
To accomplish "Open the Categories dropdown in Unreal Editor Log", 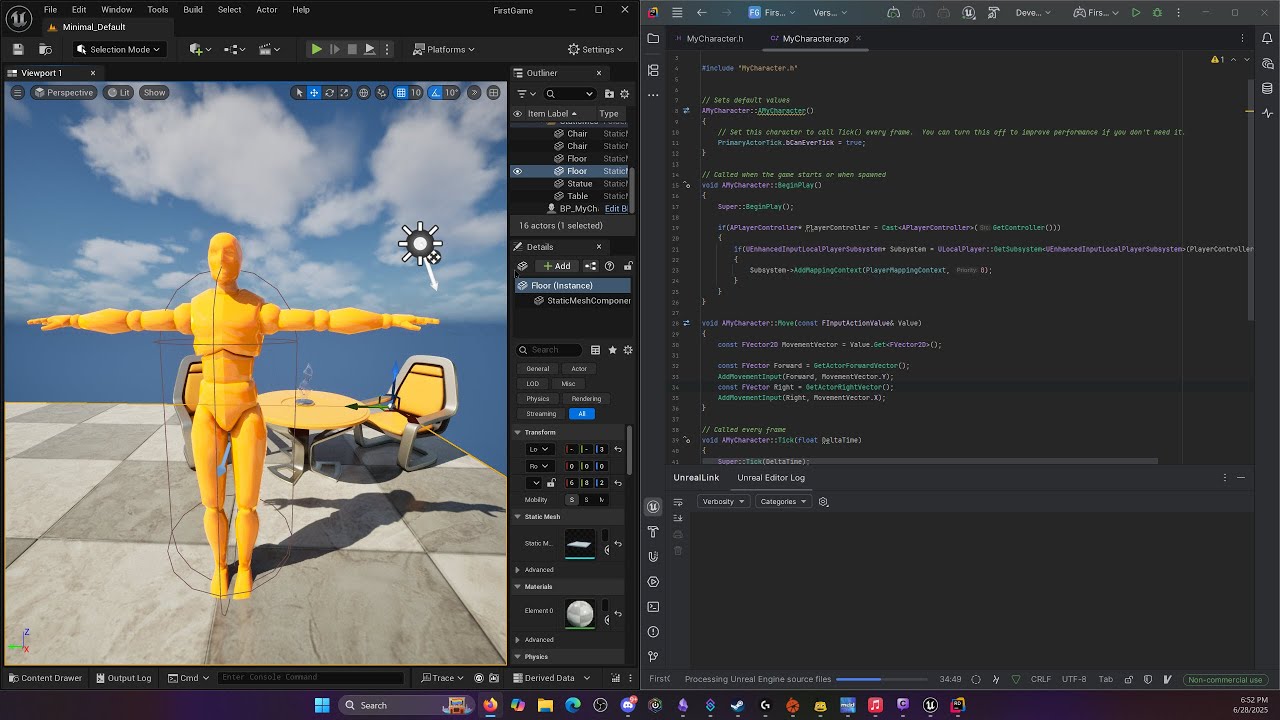I will tap(782, 502).
